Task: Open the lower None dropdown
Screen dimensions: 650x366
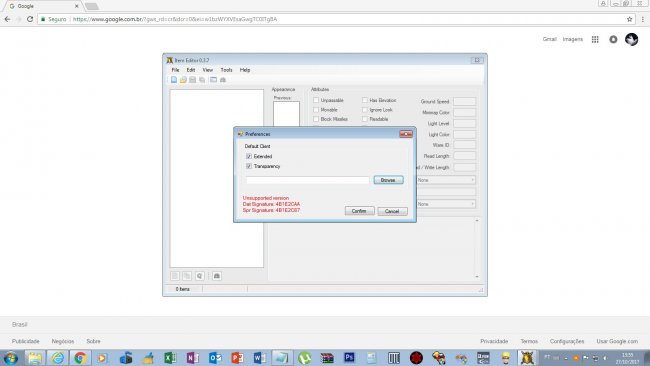Action: coord(446,204)
